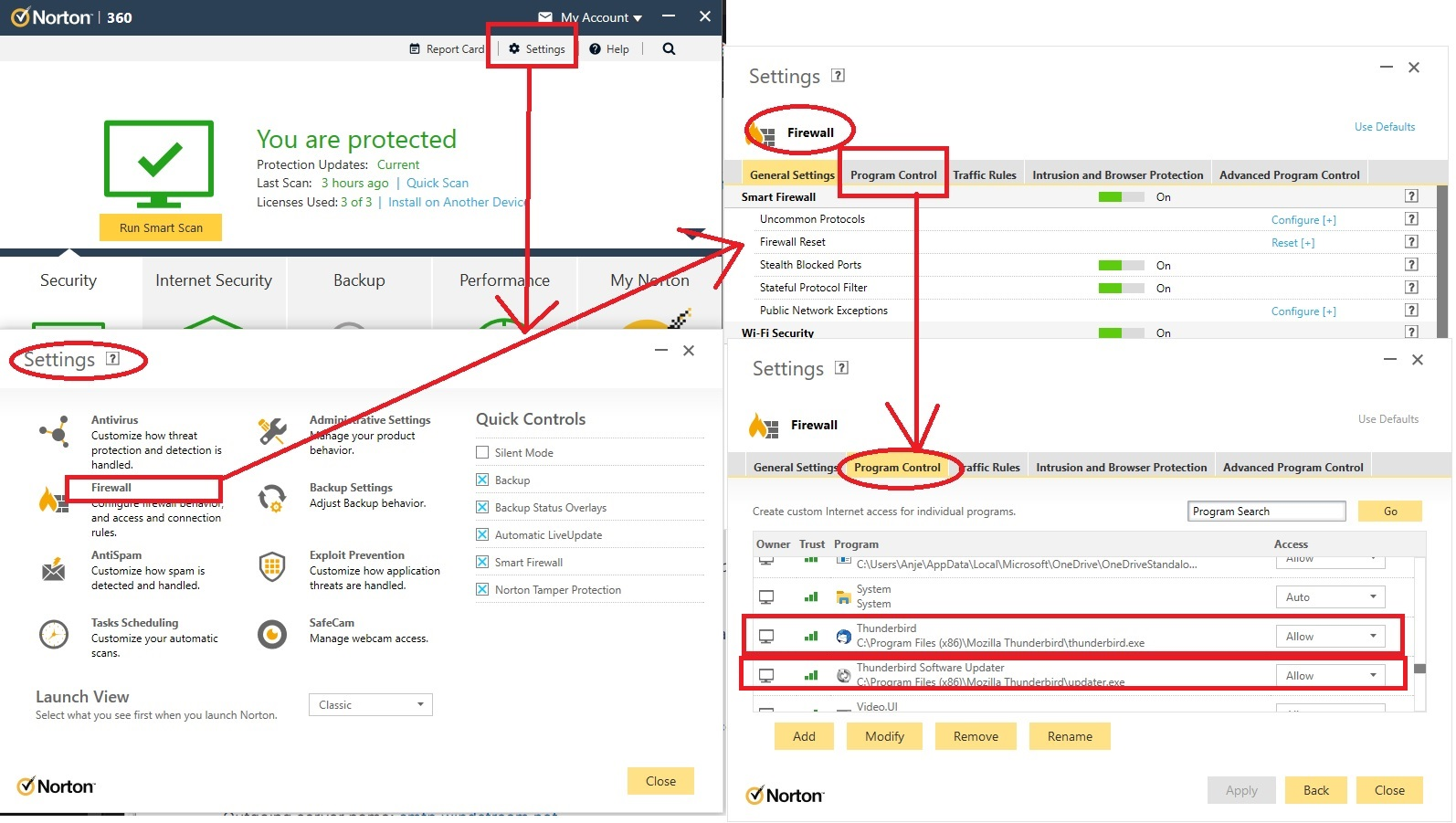Click the search magnifier icon

[x=669, y=49]
